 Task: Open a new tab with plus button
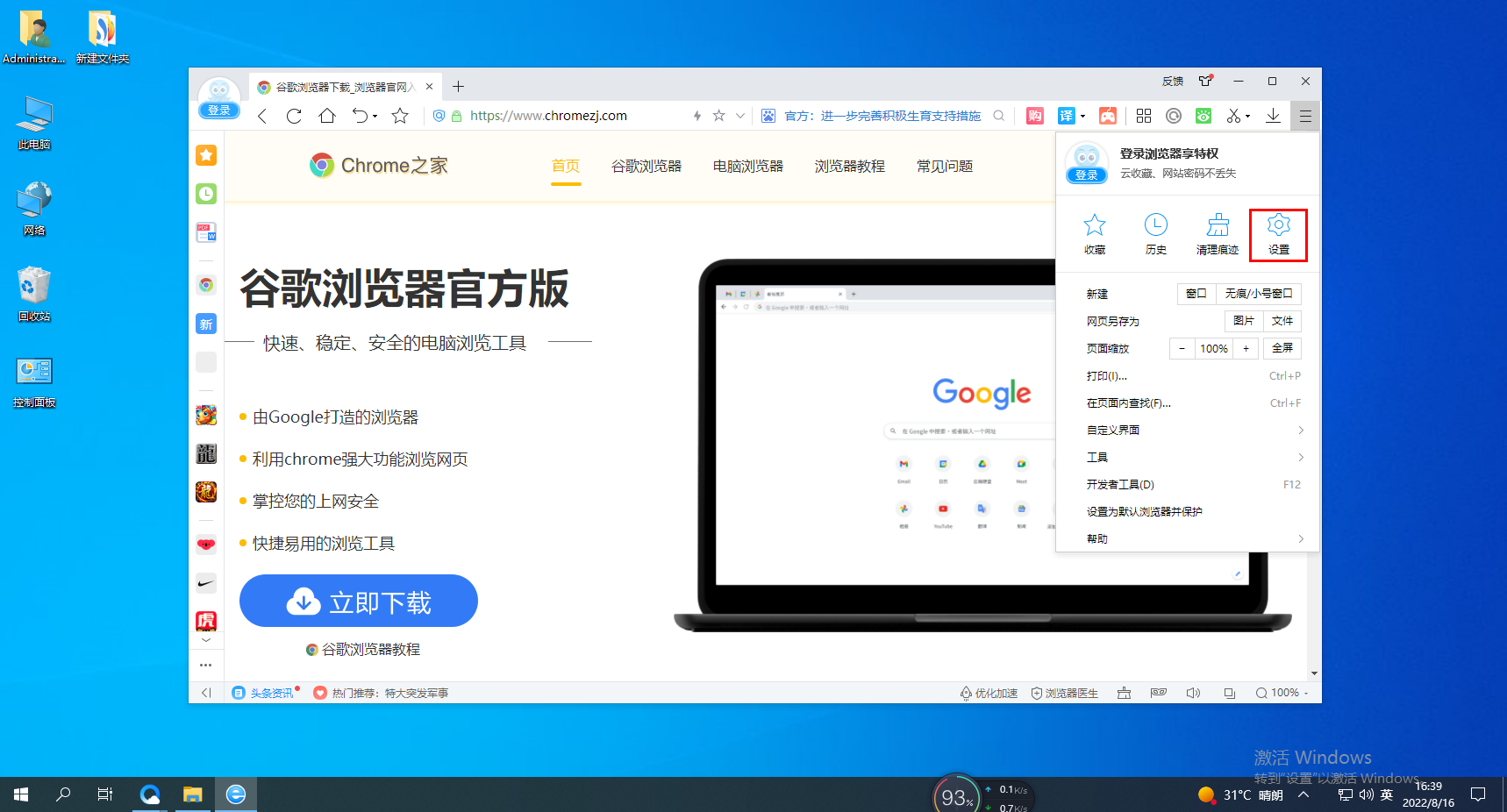point(458,86)
